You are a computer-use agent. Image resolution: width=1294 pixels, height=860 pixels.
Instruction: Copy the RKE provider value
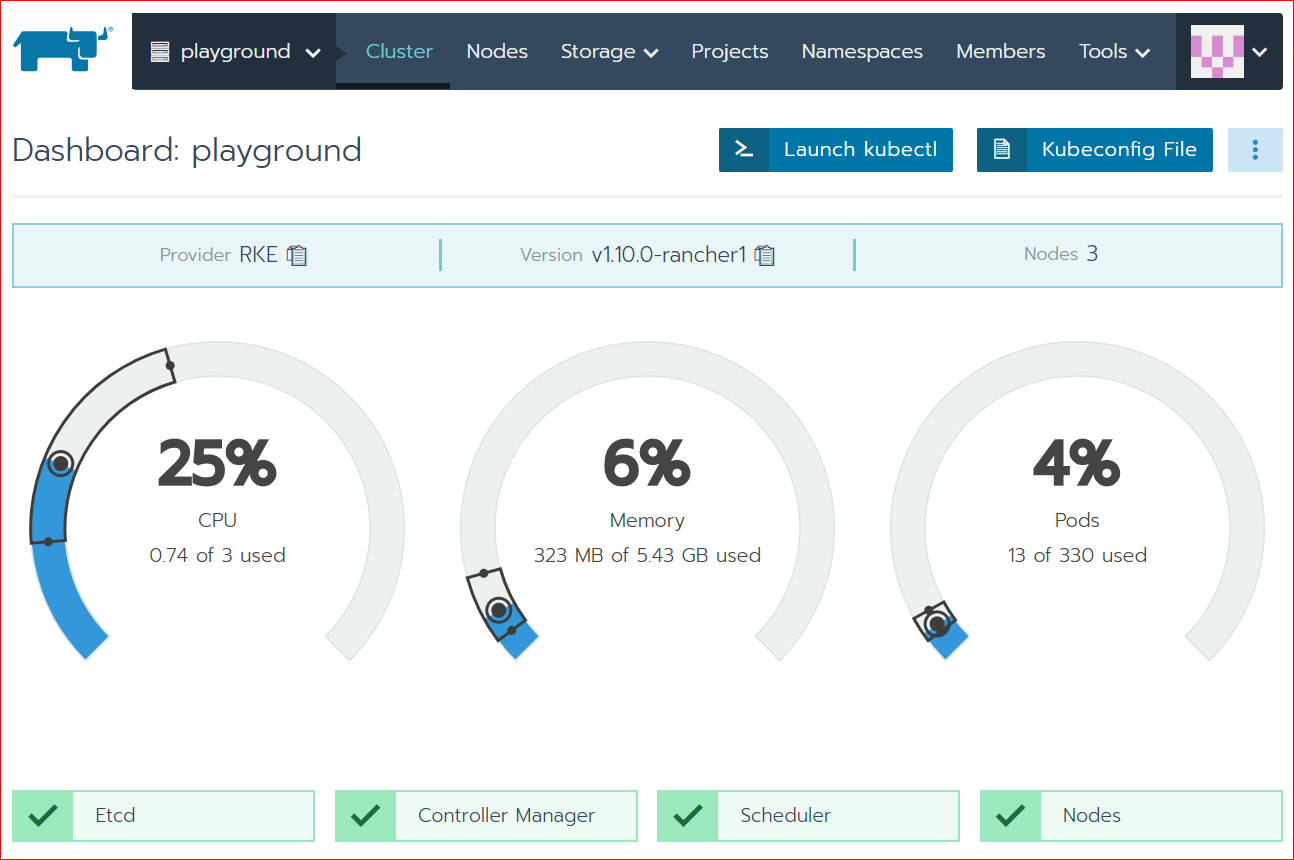pos(297,255)
